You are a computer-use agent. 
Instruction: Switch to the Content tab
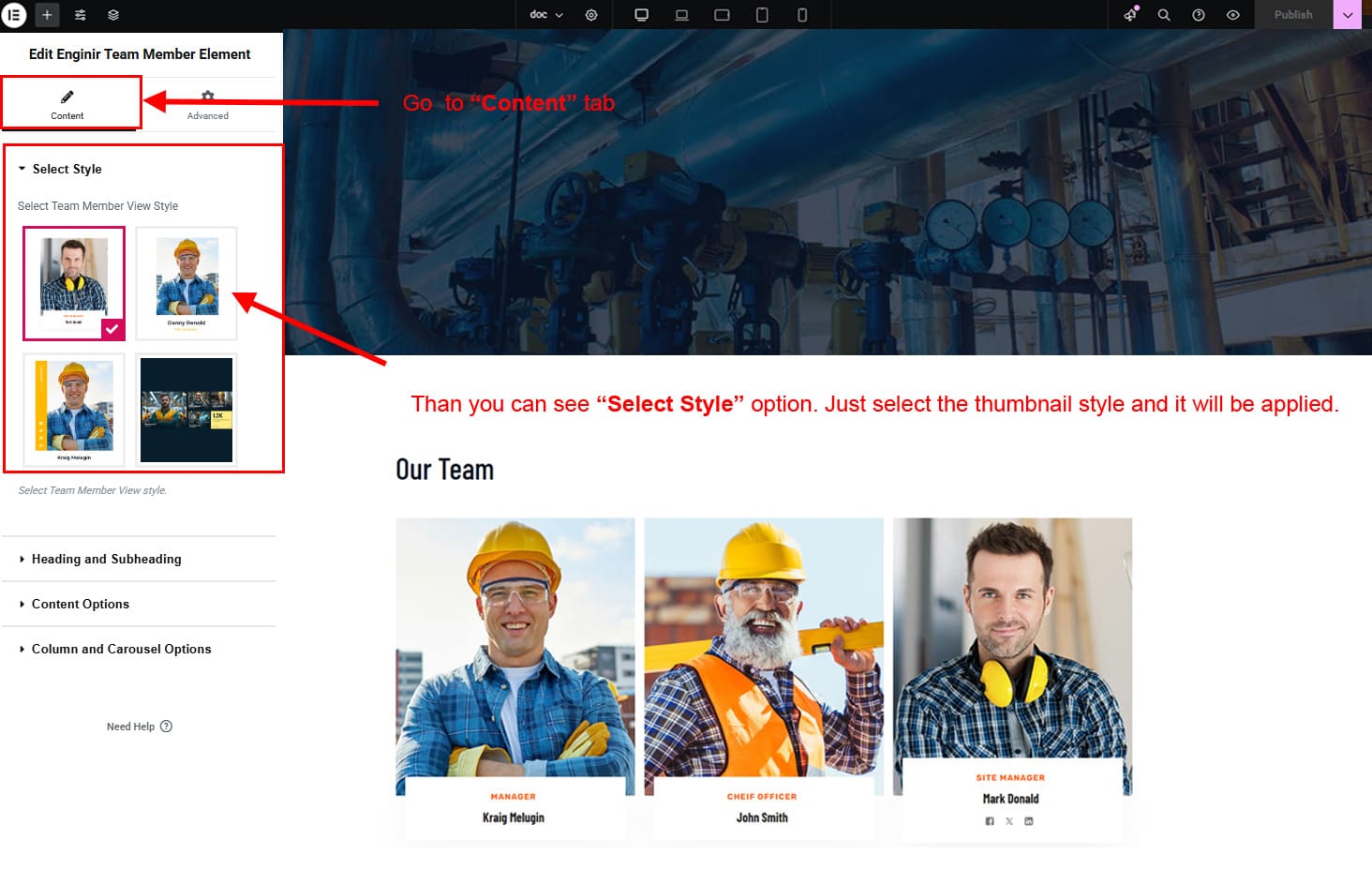click(x=67, y=104)
